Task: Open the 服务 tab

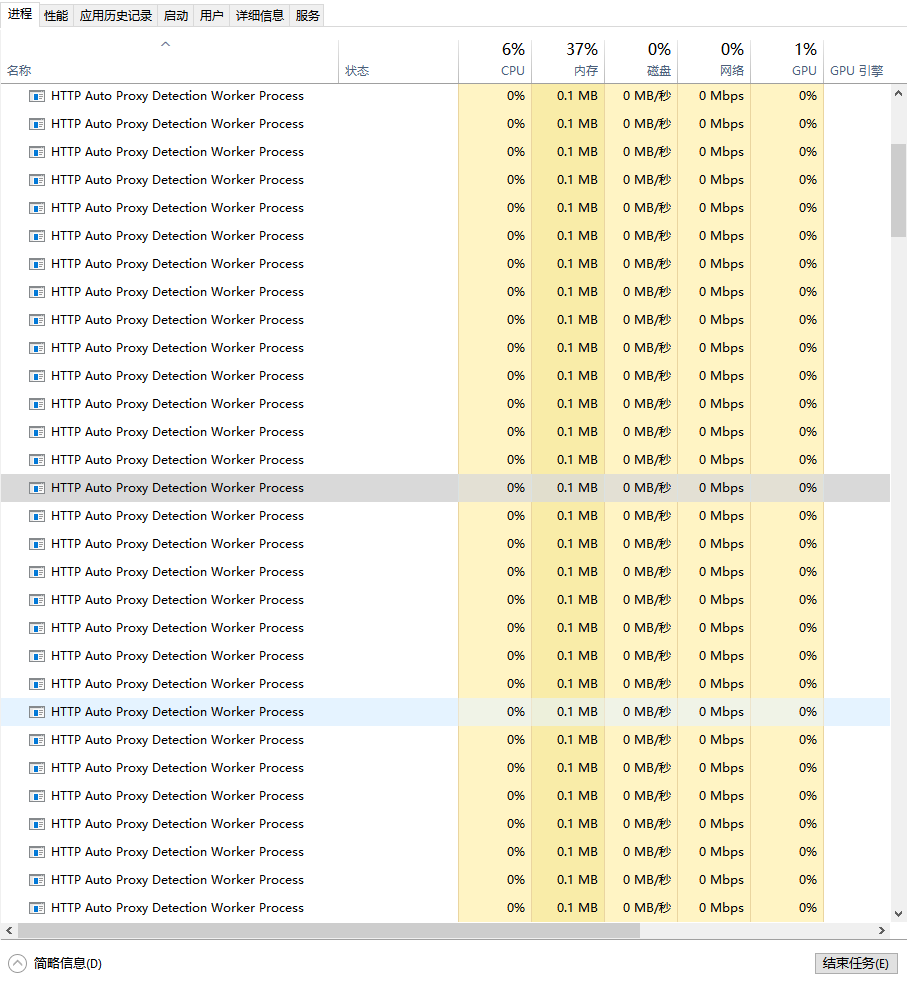Action: [307, 14]
